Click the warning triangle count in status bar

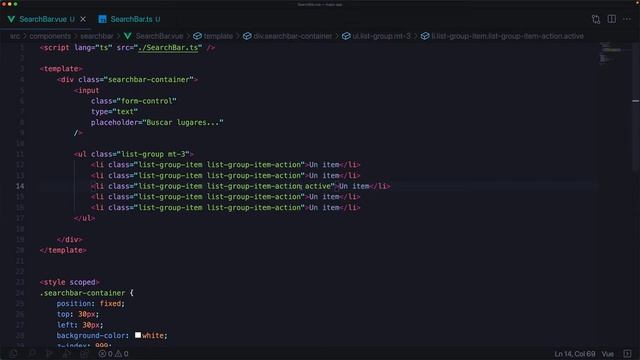pyautogui.click(x=122, y=354)
